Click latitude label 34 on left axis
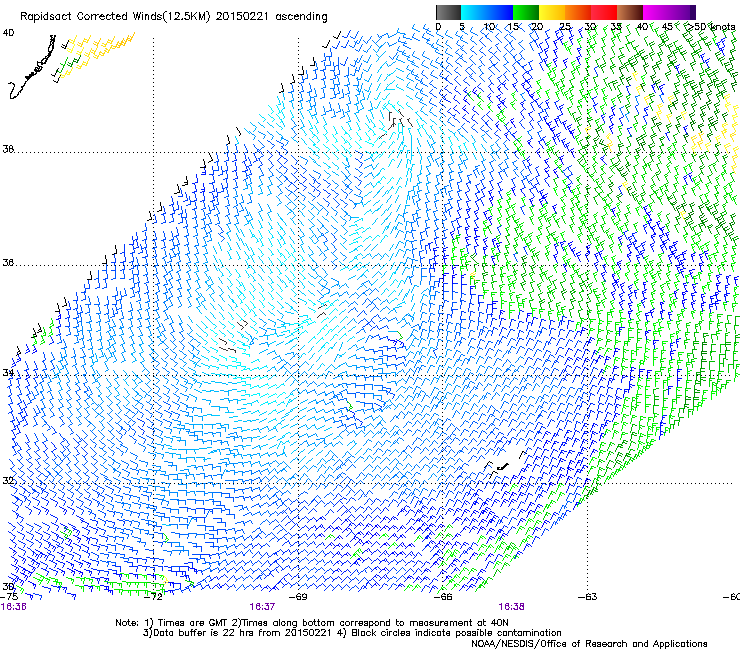 click(8, 373)
